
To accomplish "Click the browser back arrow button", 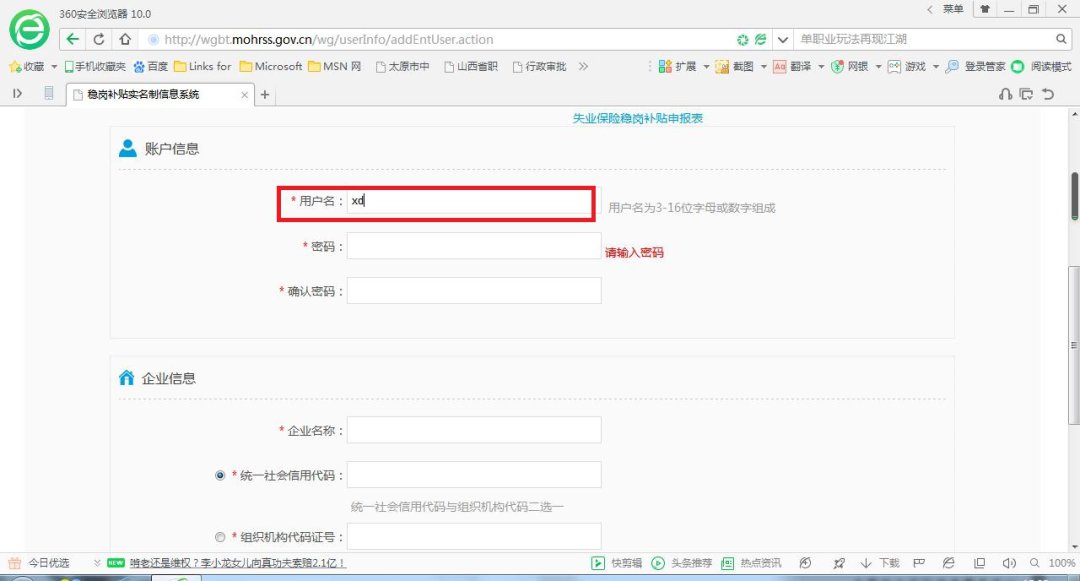I will point(73,40).
